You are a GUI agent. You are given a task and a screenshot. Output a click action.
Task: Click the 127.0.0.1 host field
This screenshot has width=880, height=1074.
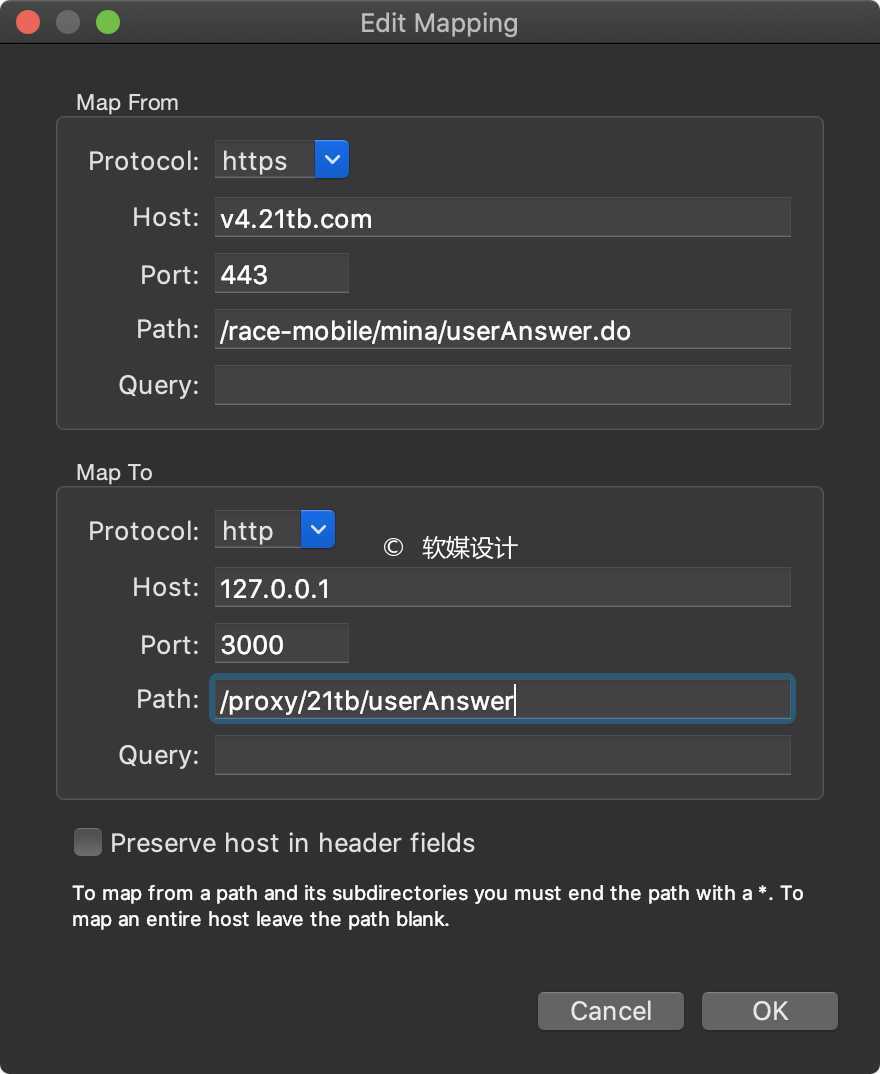[502, 588]
